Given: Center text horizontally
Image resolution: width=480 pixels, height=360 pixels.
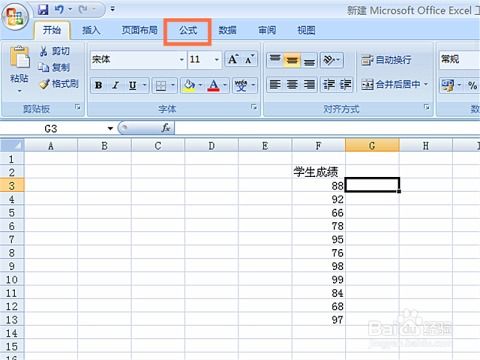Looking at the screenshot, I should click(x=292, y=84).
